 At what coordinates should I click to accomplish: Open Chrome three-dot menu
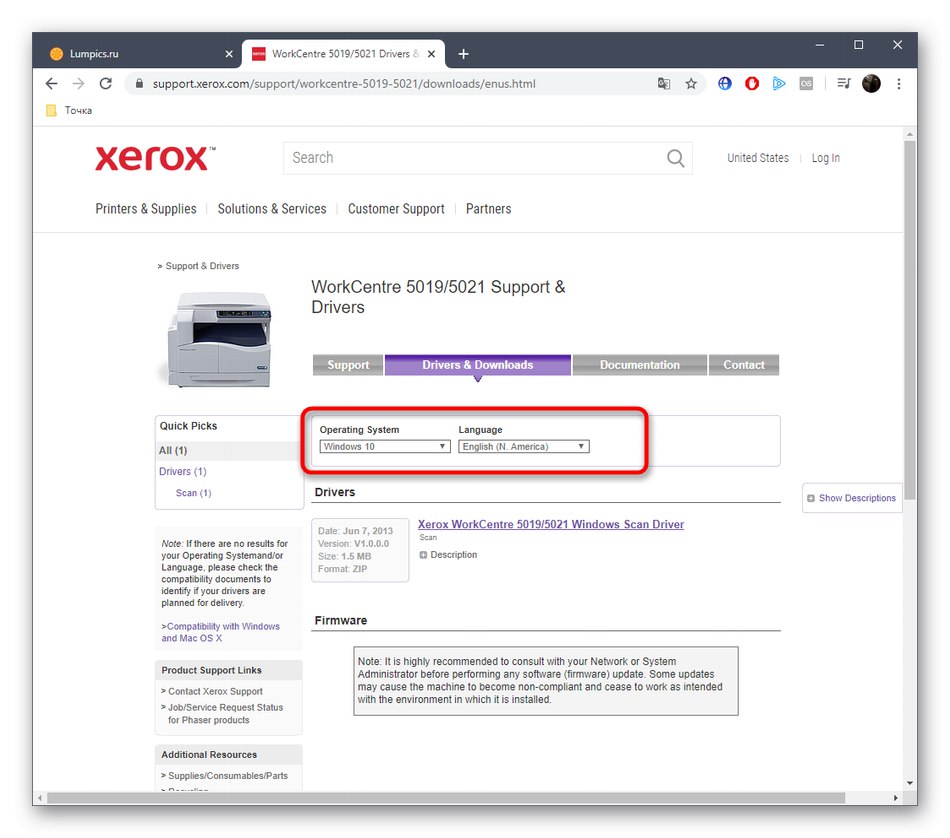coord(899,84)
